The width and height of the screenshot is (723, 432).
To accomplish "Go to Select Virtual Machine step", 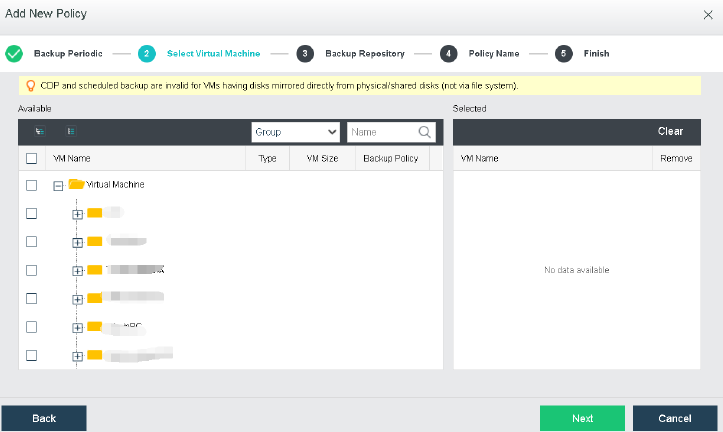I will pos(213,53).
